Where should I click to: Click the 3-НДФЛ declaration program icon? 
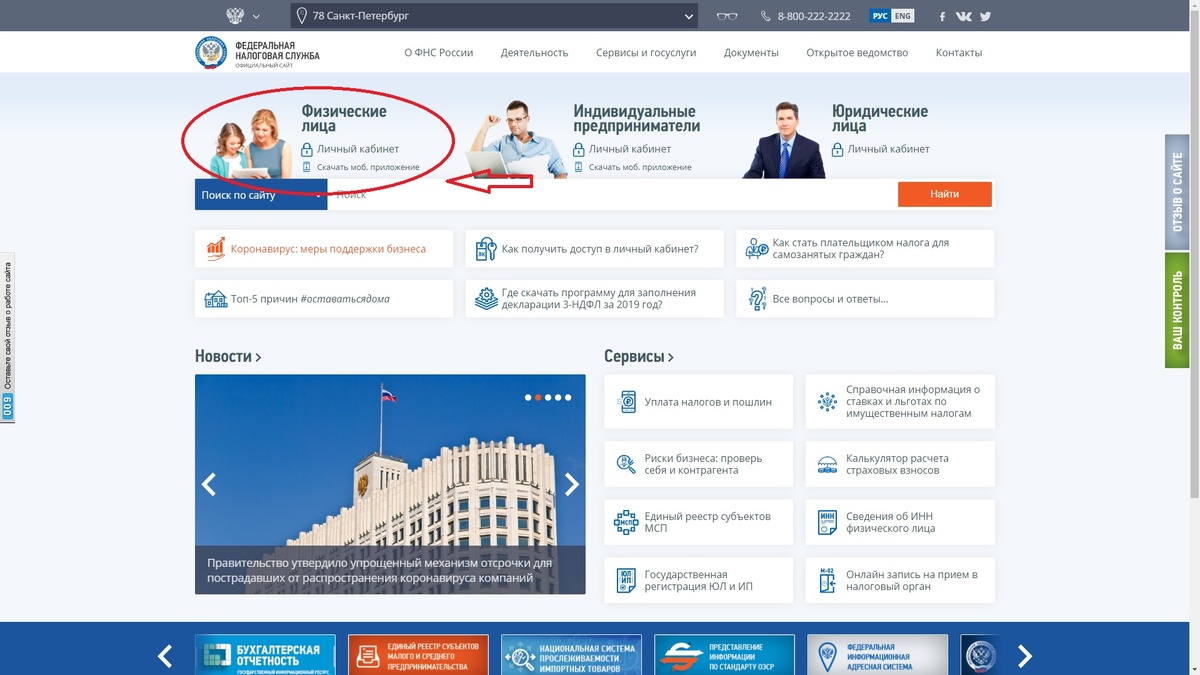click(486, 299)
